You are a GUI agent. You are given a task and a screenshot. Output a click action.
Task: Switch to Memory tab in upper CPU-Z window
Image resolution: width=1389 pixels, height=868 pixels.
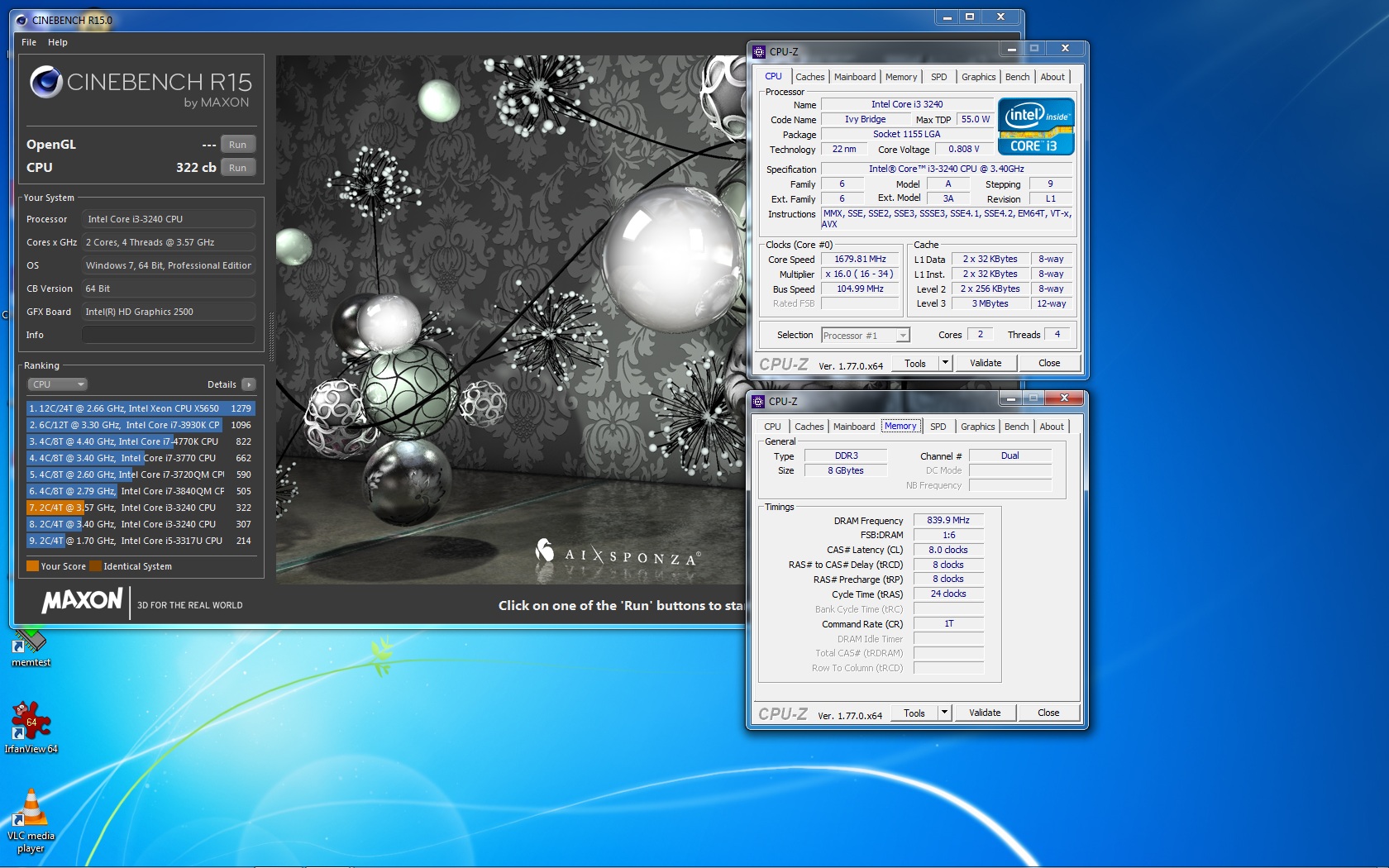pos(901,77)
